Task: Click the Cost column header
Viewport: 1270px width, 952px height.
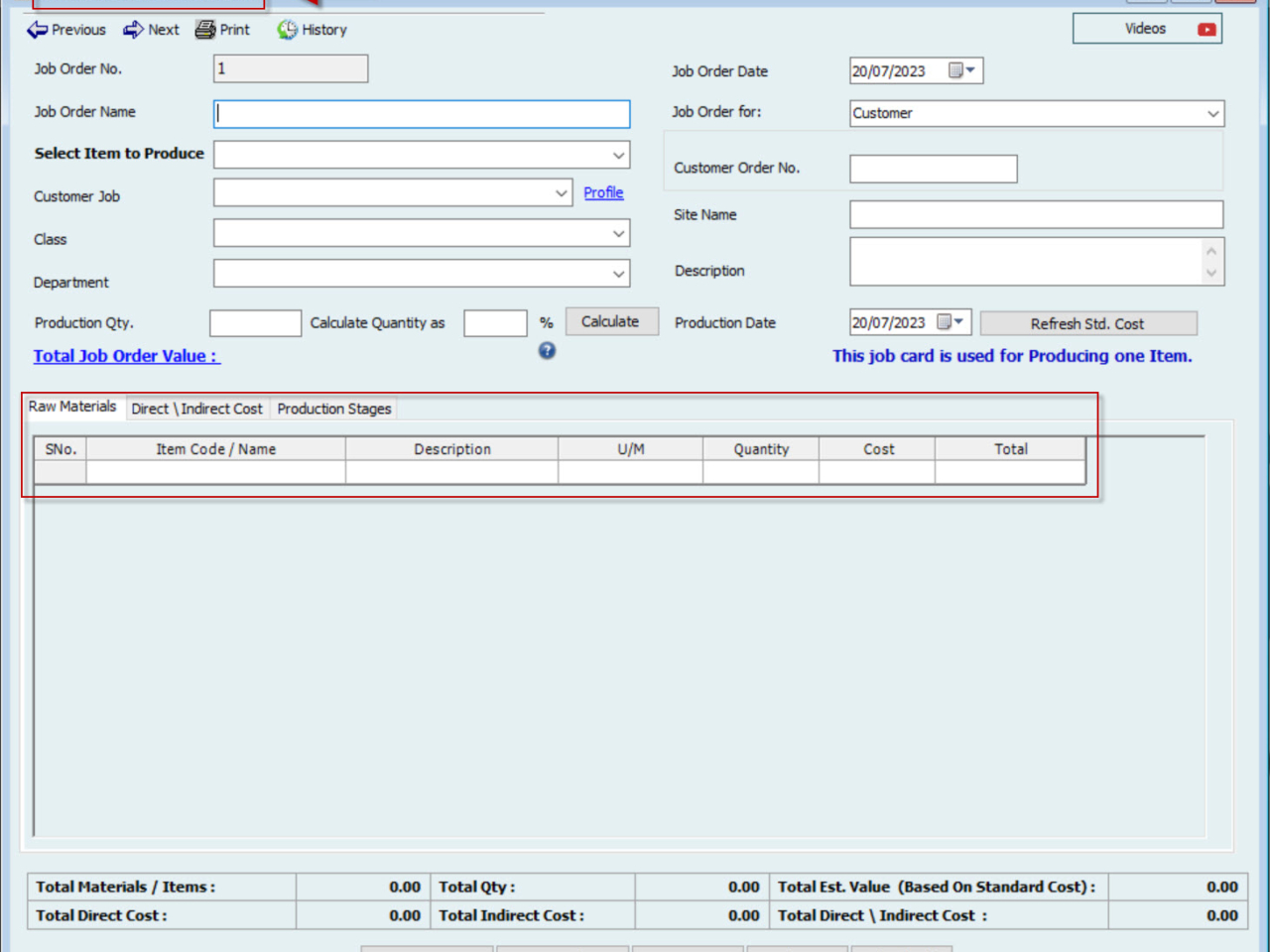Action: [x=877, y=449]
